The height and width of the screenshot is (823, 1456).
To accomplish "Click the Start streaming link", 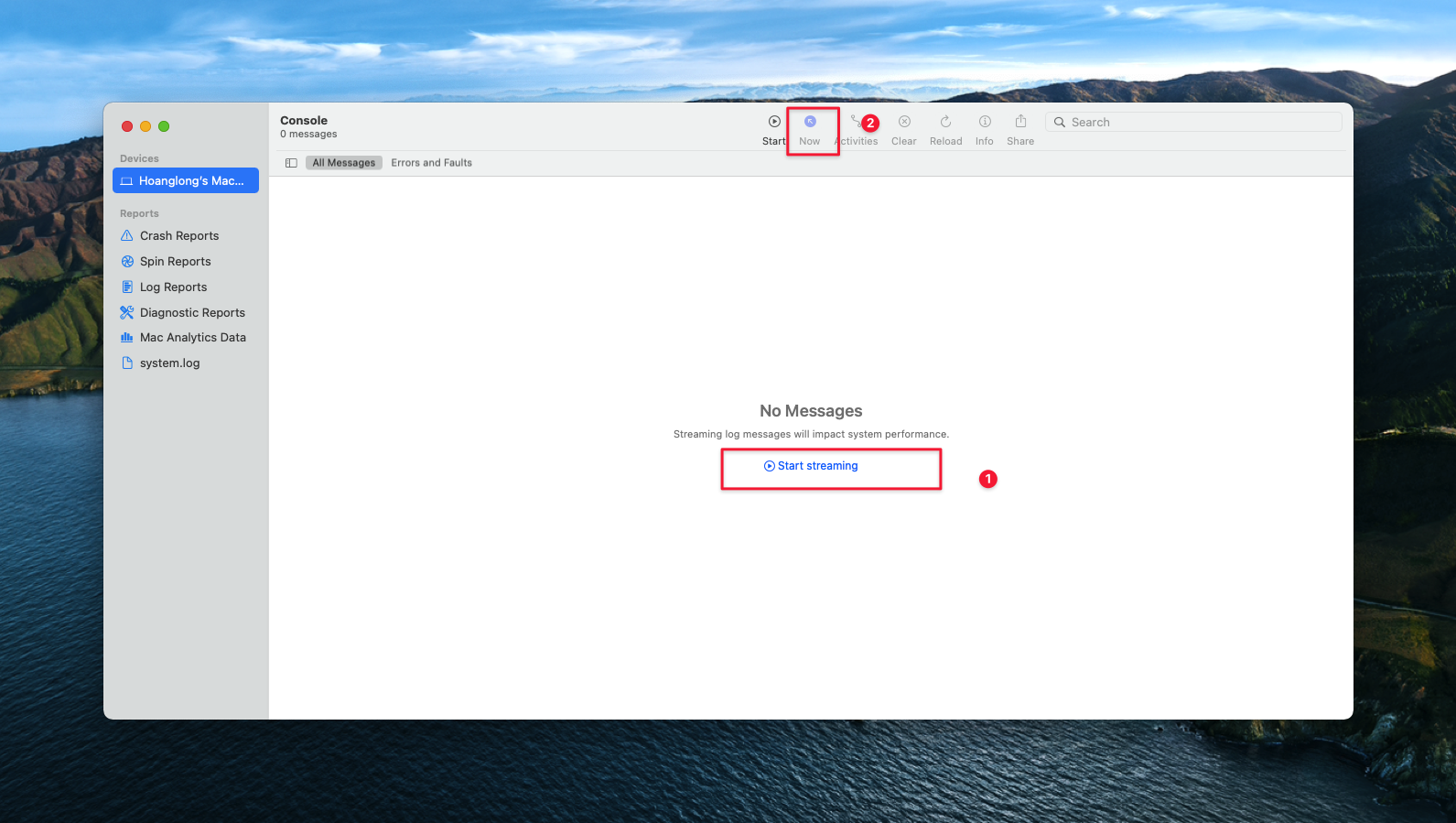I will click(812, 466).
